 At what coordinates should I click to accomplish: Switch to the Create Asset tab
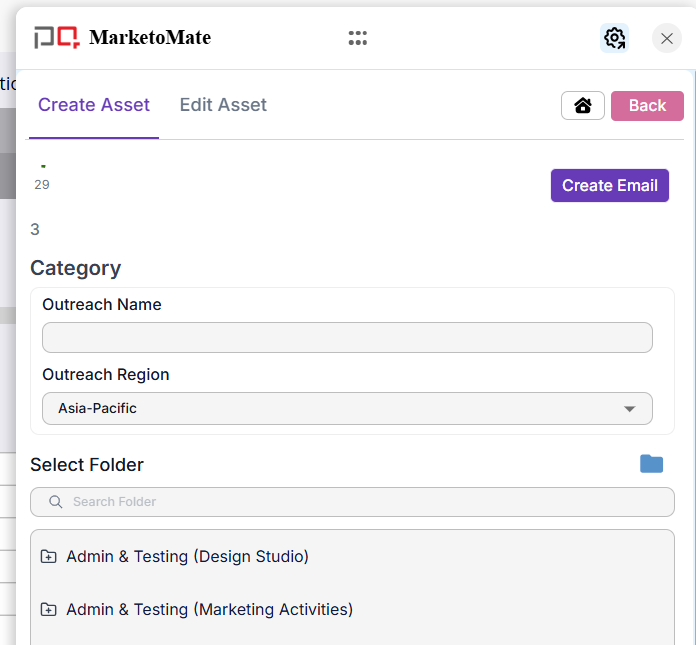94,105
